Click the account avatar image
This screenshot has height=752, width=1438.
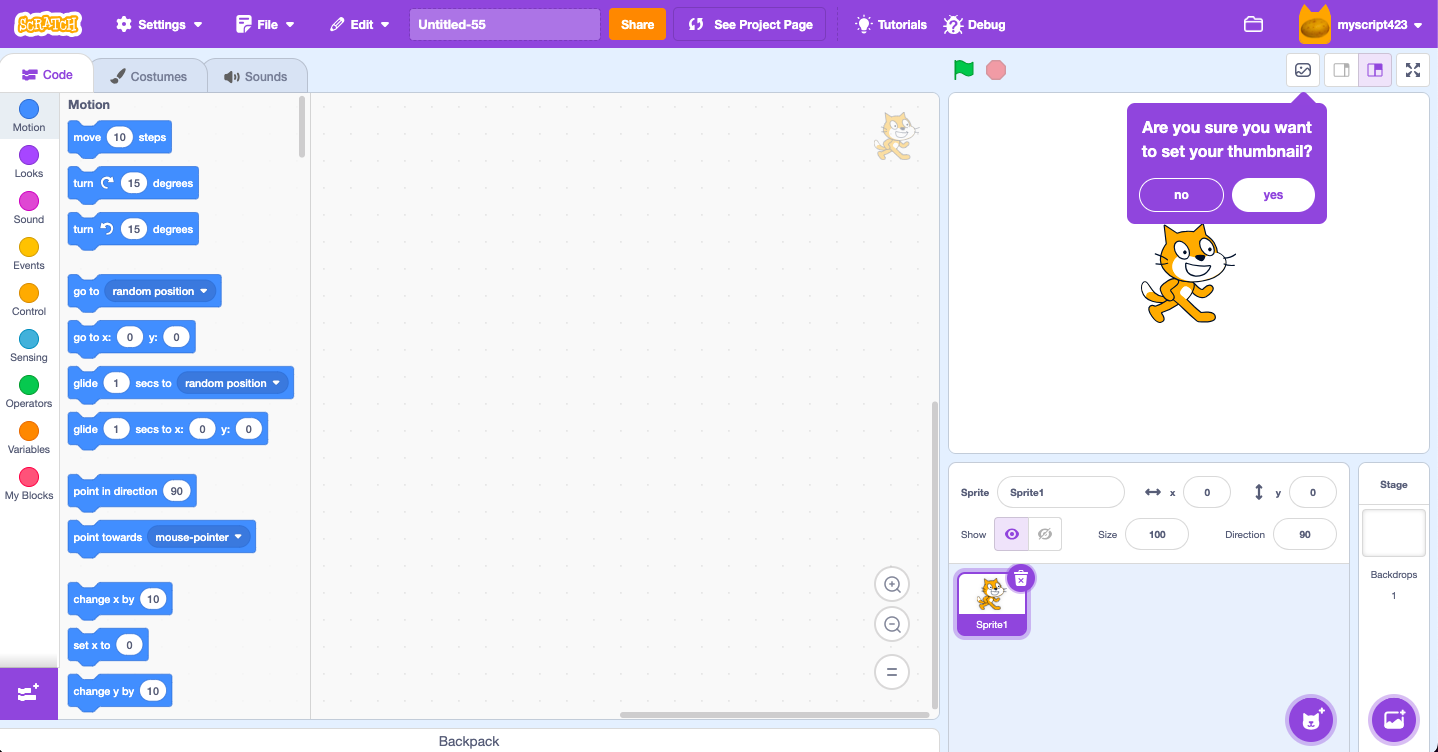click(1315, 25)
